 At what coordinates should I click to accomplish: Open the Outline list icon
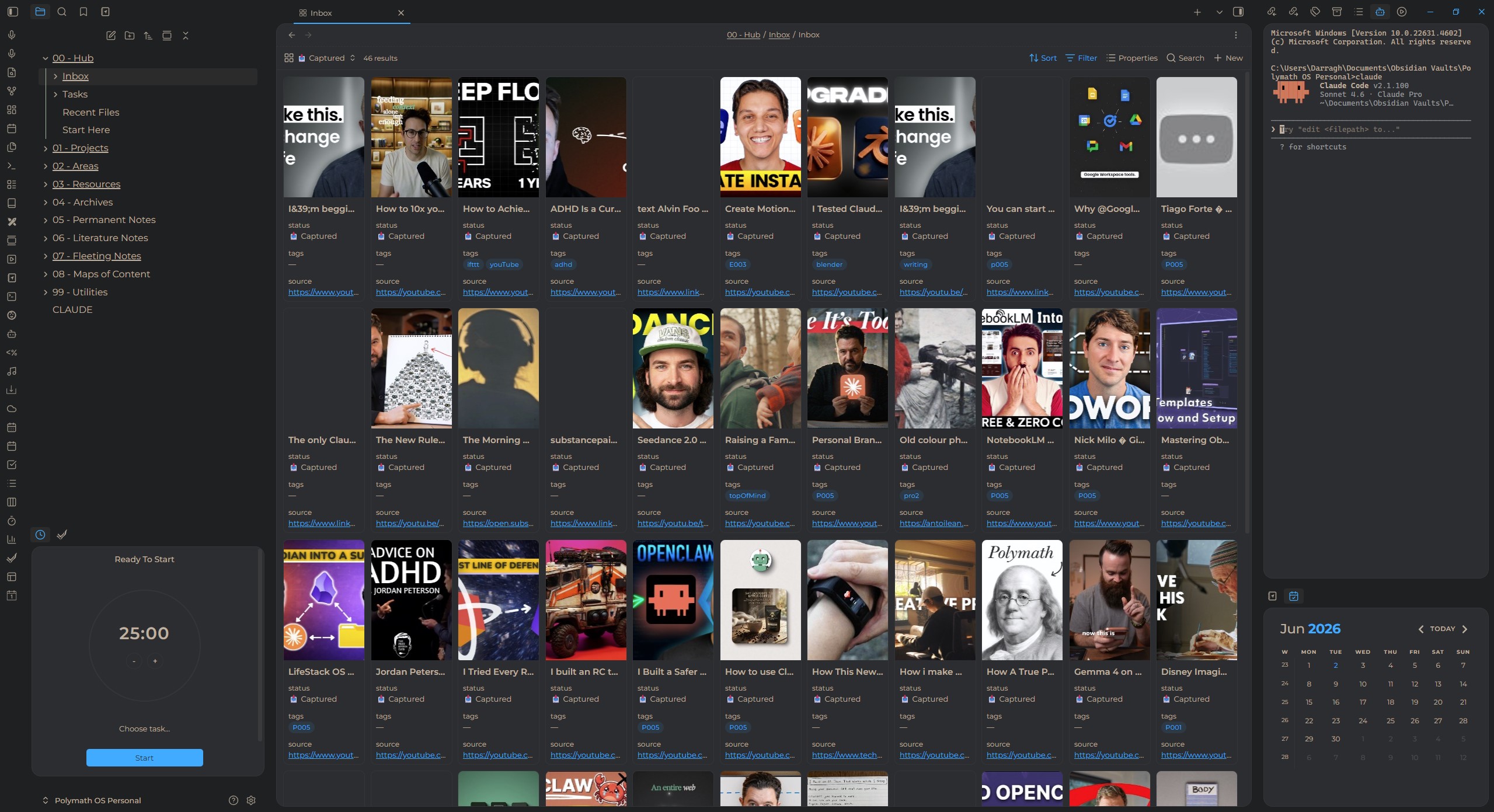point(1359,12)
